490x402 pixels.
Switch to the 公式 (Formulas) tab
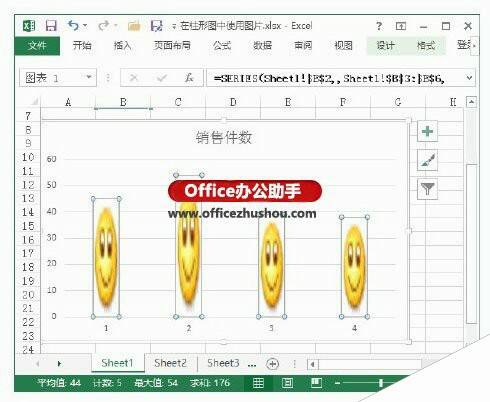[222, 45]
